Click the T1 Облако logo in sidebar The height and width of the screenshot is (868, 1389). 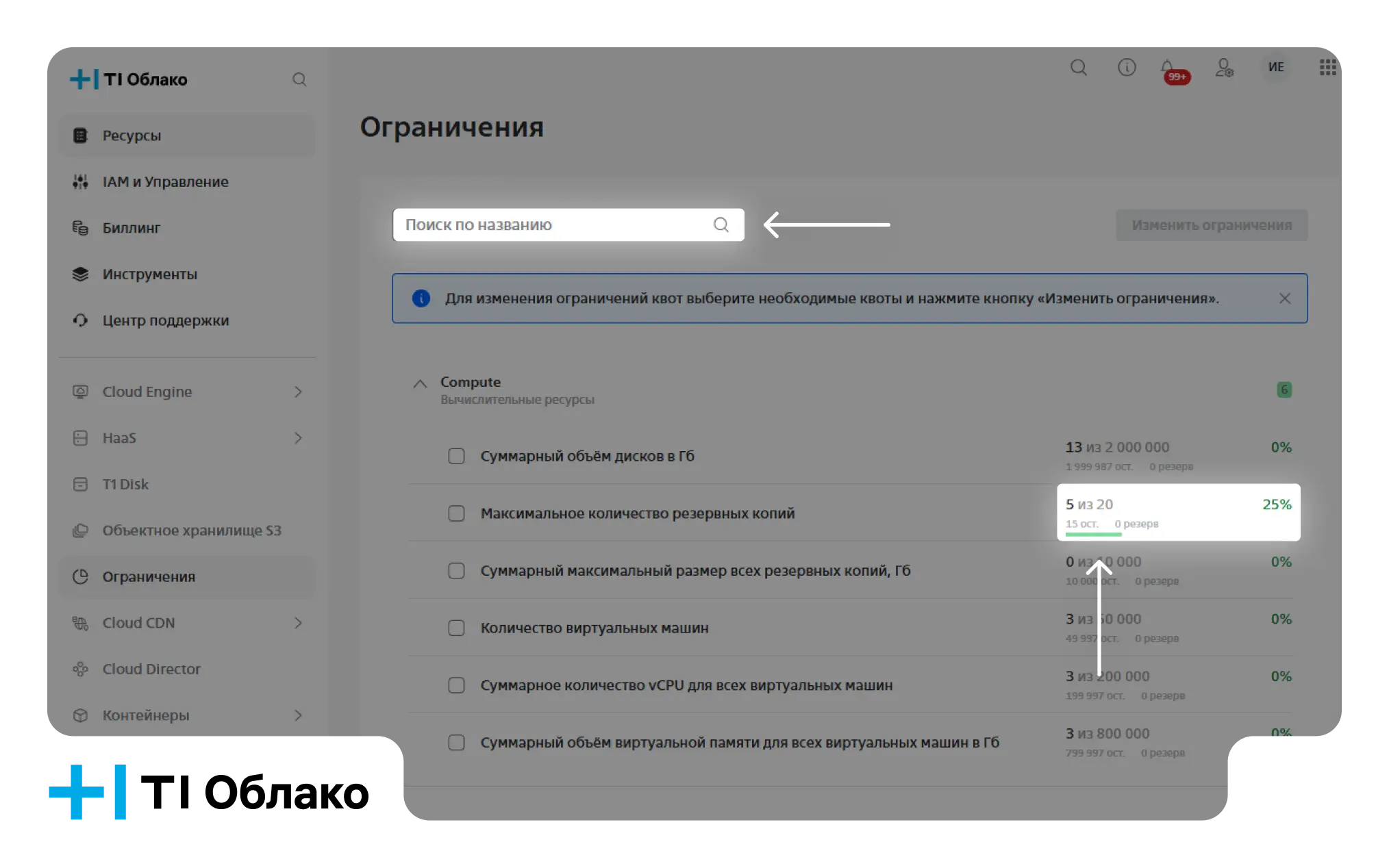click(129, 79)
